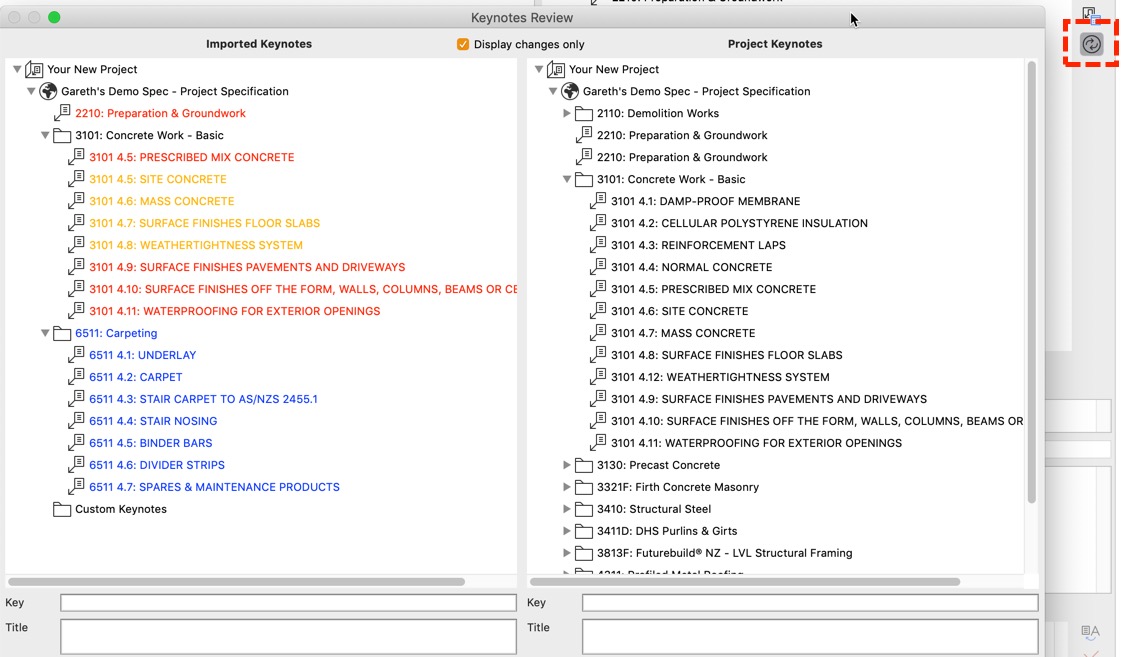Expand the 2110: Demolition Works folder
Screen dimensions: 1142x657
(x=567, y=113)
